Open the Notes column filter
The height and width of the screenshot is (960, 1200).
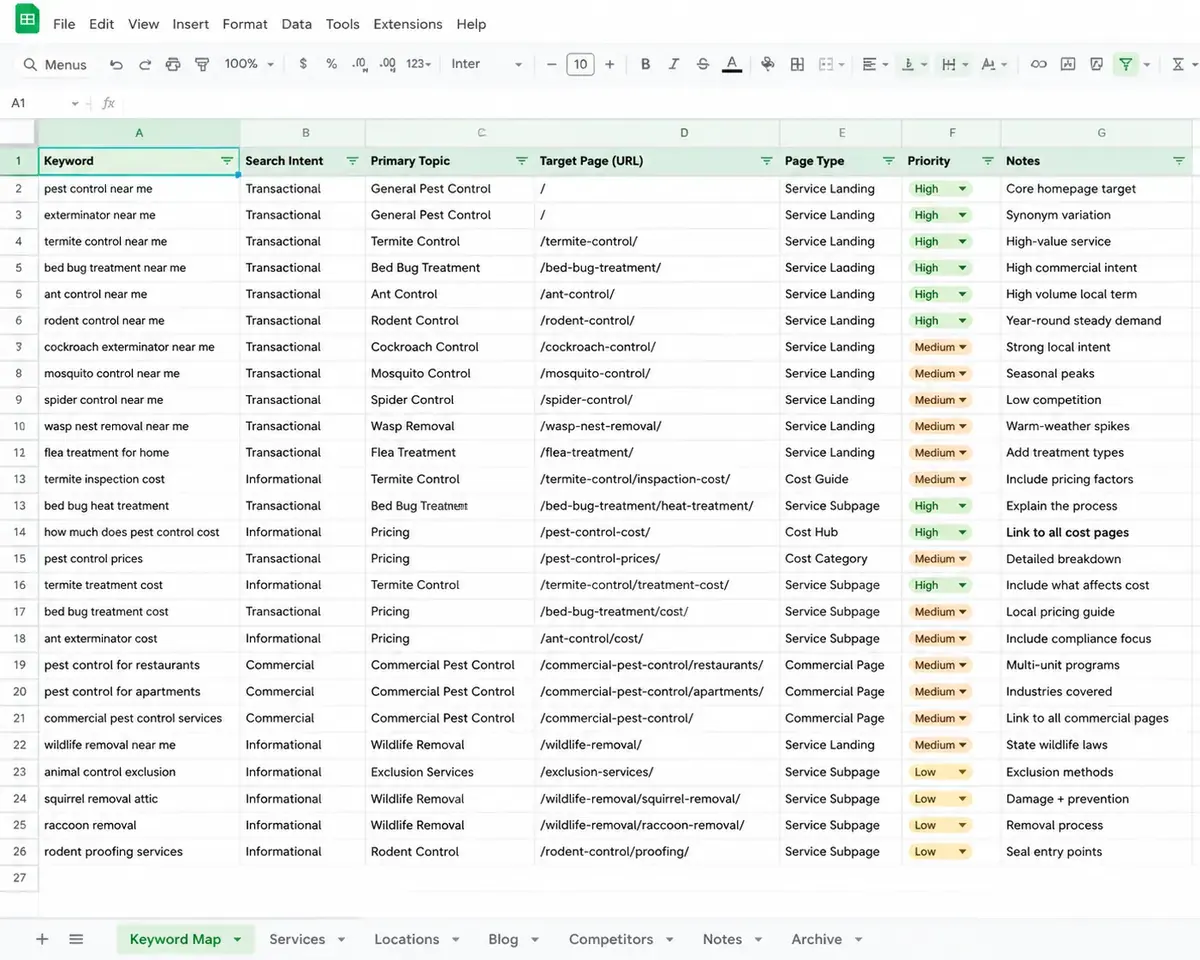click(x=1178, y=161)
